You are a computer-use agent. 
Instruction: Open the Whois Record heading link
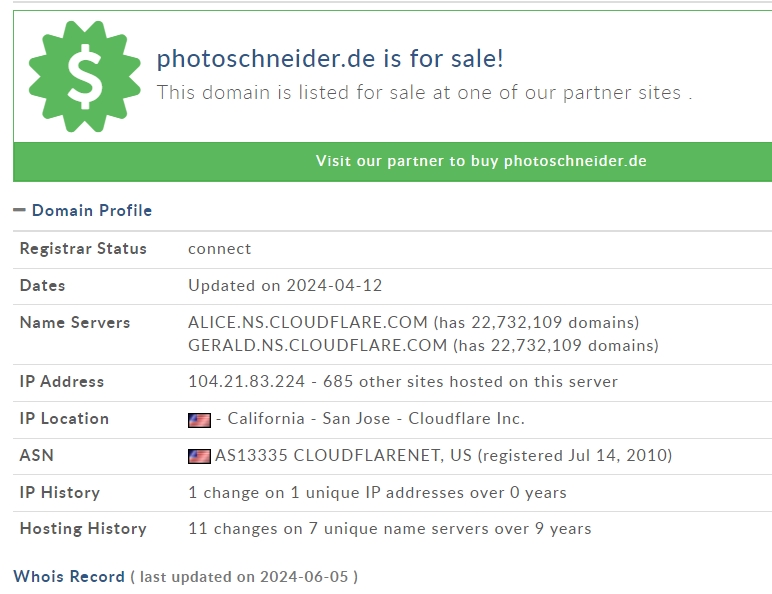pyautogui.click(x=69, y=576)
